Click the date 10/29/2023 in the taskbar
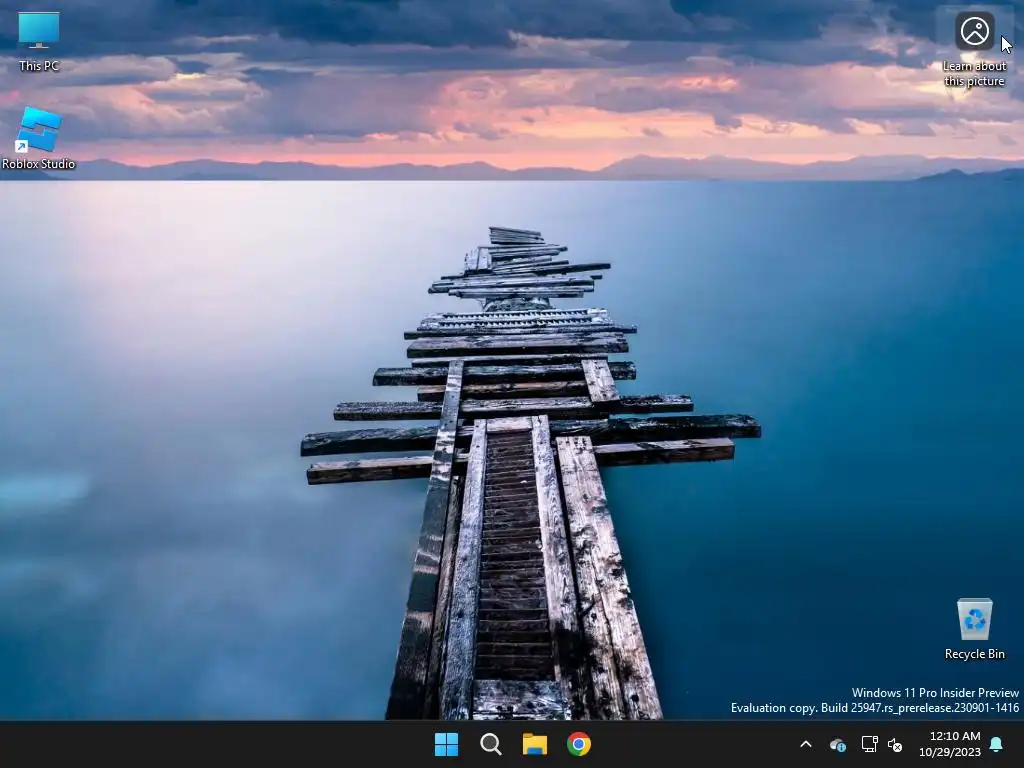Image resolution: width=1024 pixels, height=768 pixels. pyautogui.click(x=950, y=752)
